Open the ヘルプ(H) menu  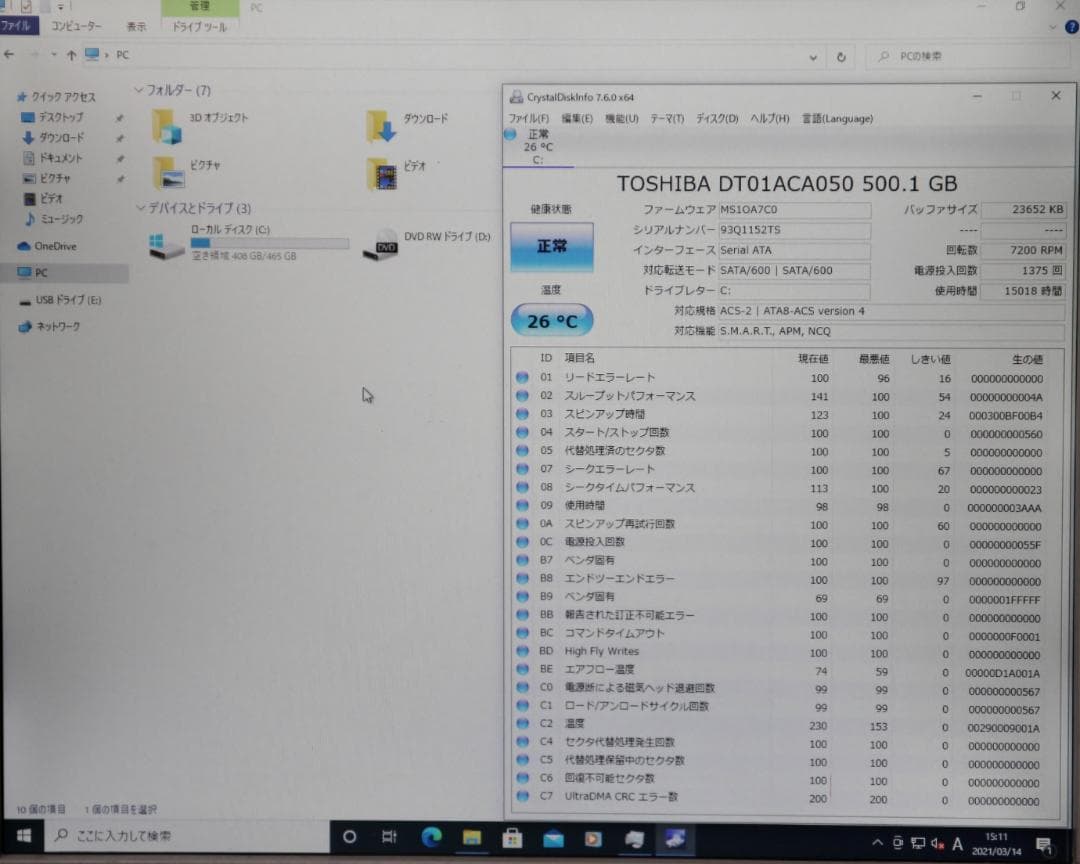pyautogui.click(x=769, y=119)
